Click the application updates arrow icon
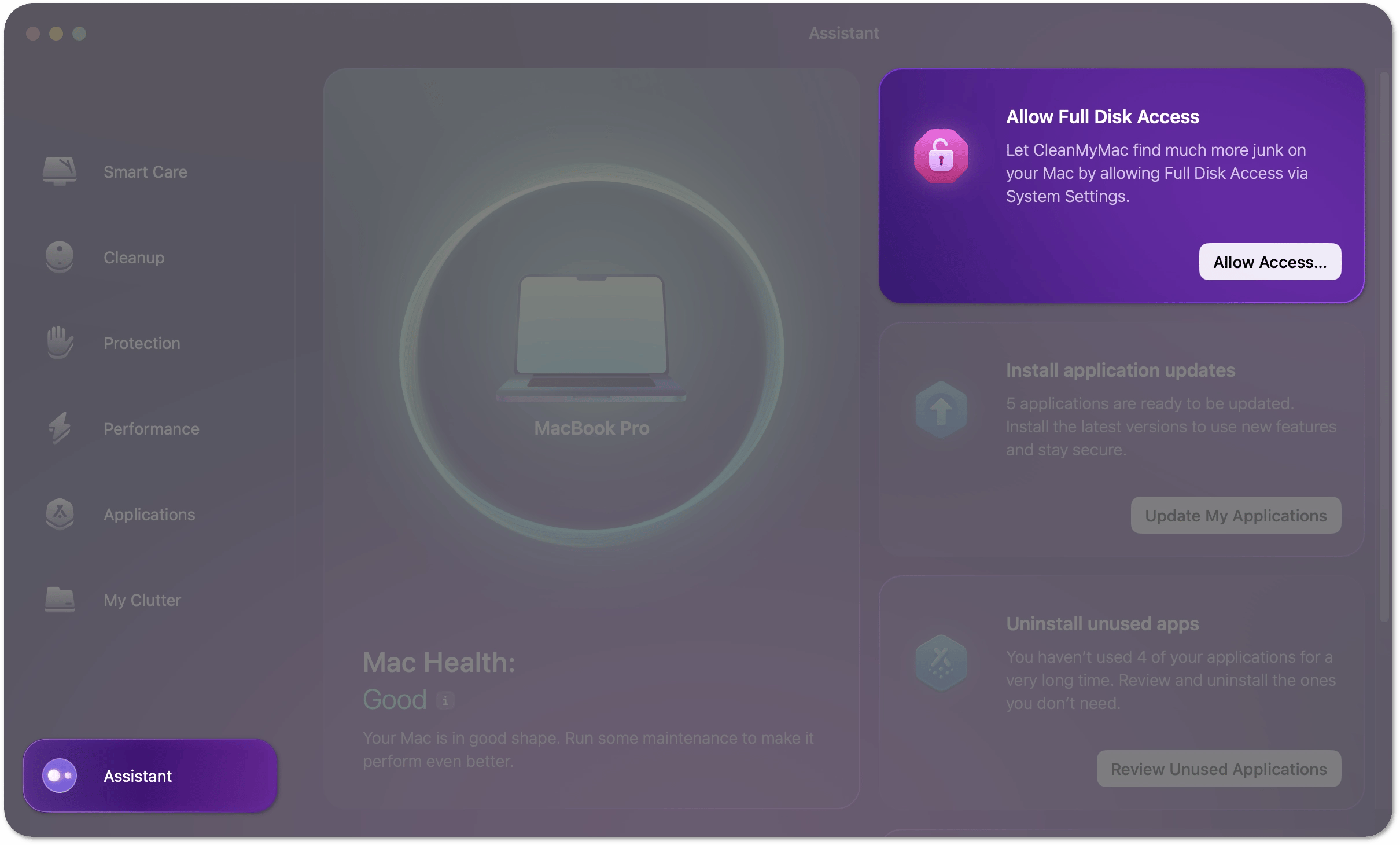 click(941, 410)
